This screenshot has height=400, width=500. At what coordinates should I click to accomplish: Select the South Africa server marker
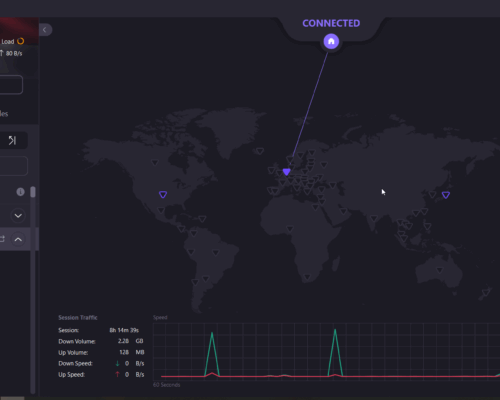(x=307, y=277)
